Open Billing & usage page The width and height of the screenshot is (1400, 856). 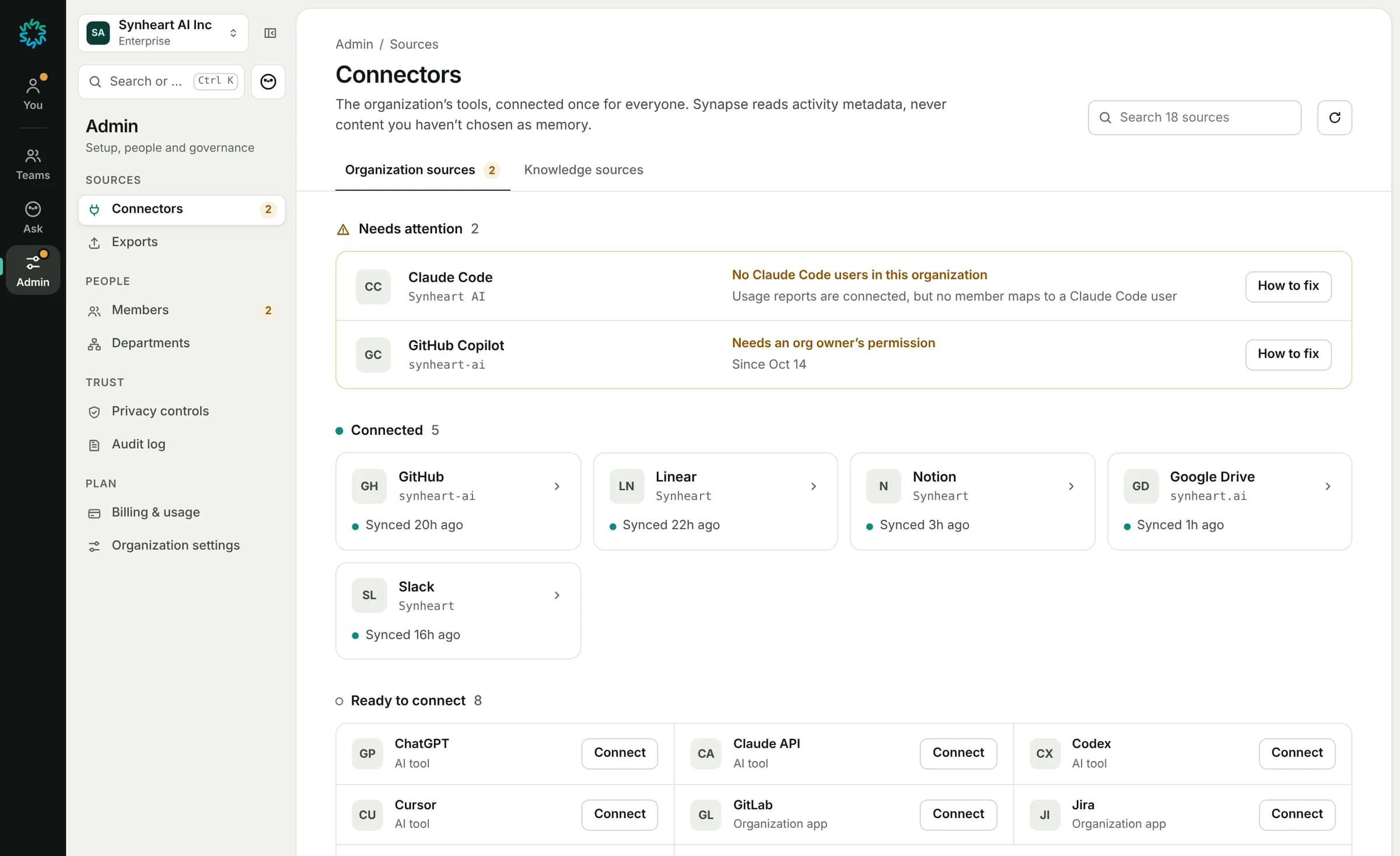click(181, 512)
